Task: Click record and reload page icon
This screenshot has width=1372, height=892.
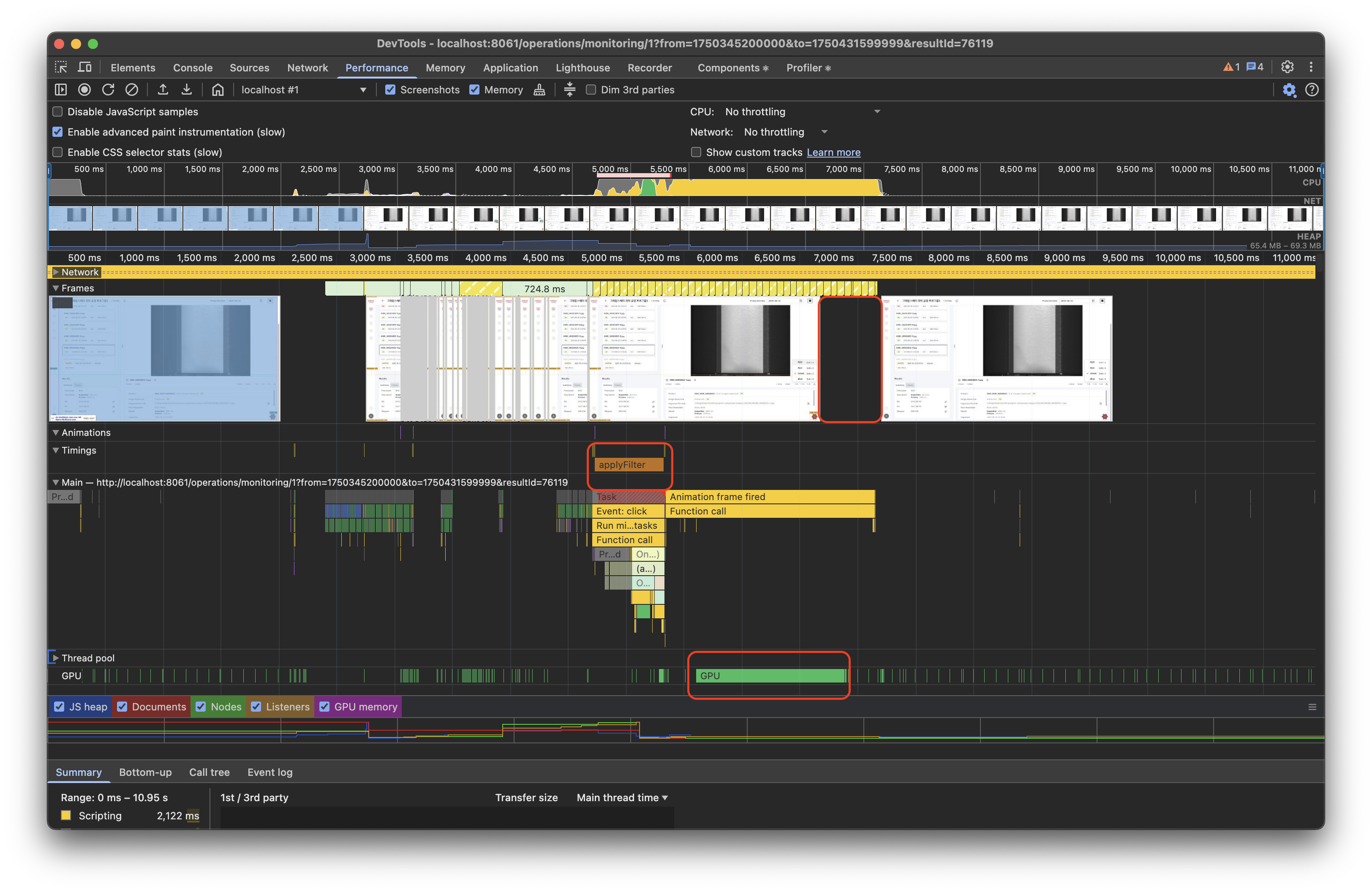Action: coord(109,89)
